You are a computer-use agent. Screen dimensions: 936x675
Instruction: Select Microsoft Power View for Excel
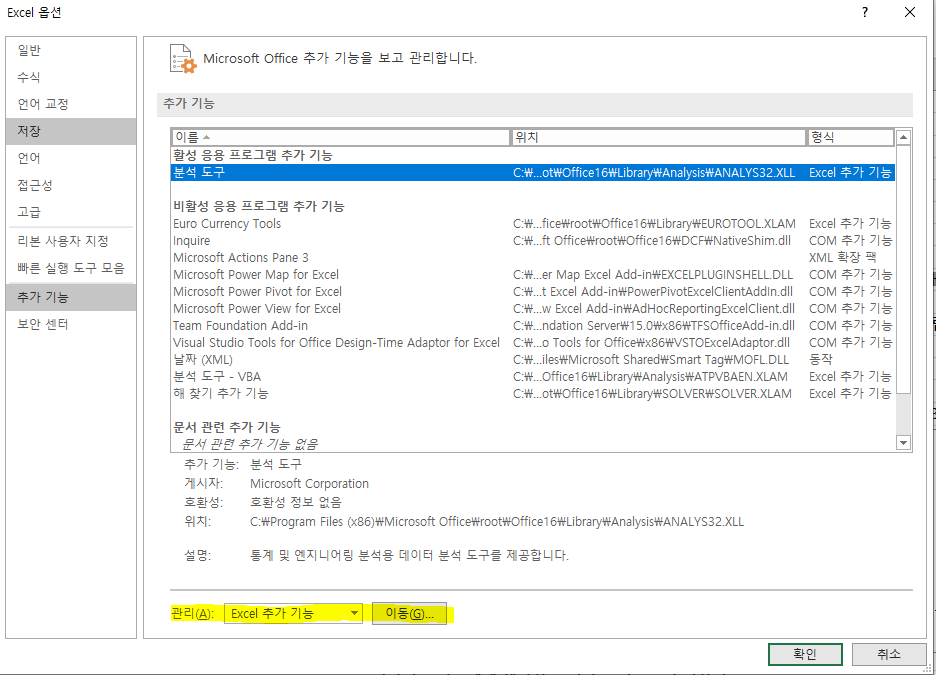[533, 309]
